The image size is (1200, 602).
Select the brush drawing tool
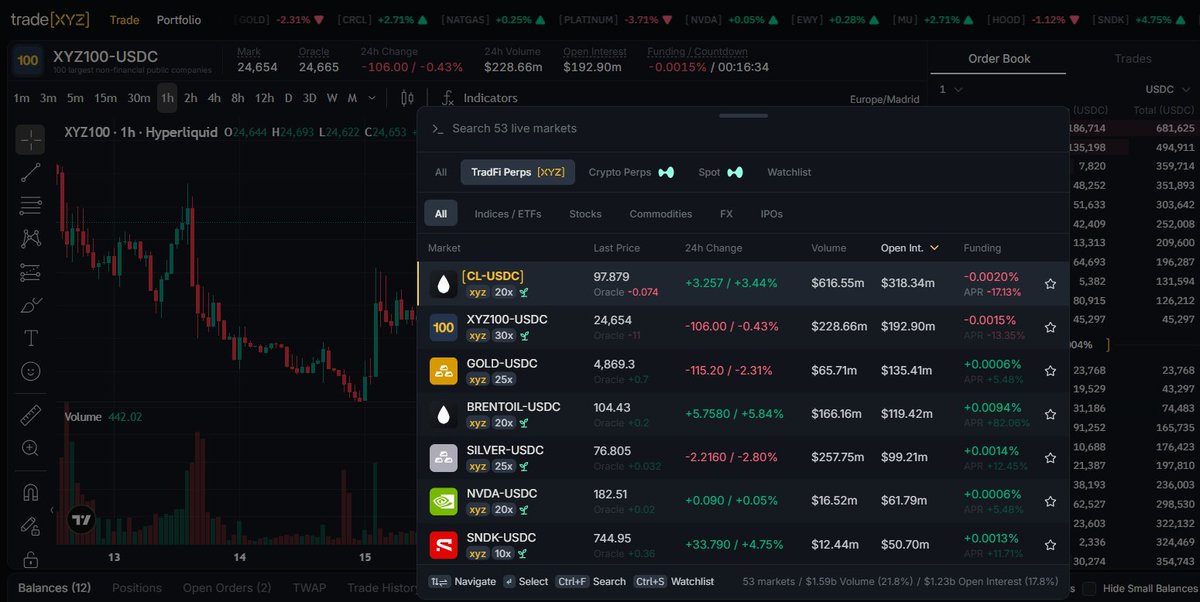(30, 304)
